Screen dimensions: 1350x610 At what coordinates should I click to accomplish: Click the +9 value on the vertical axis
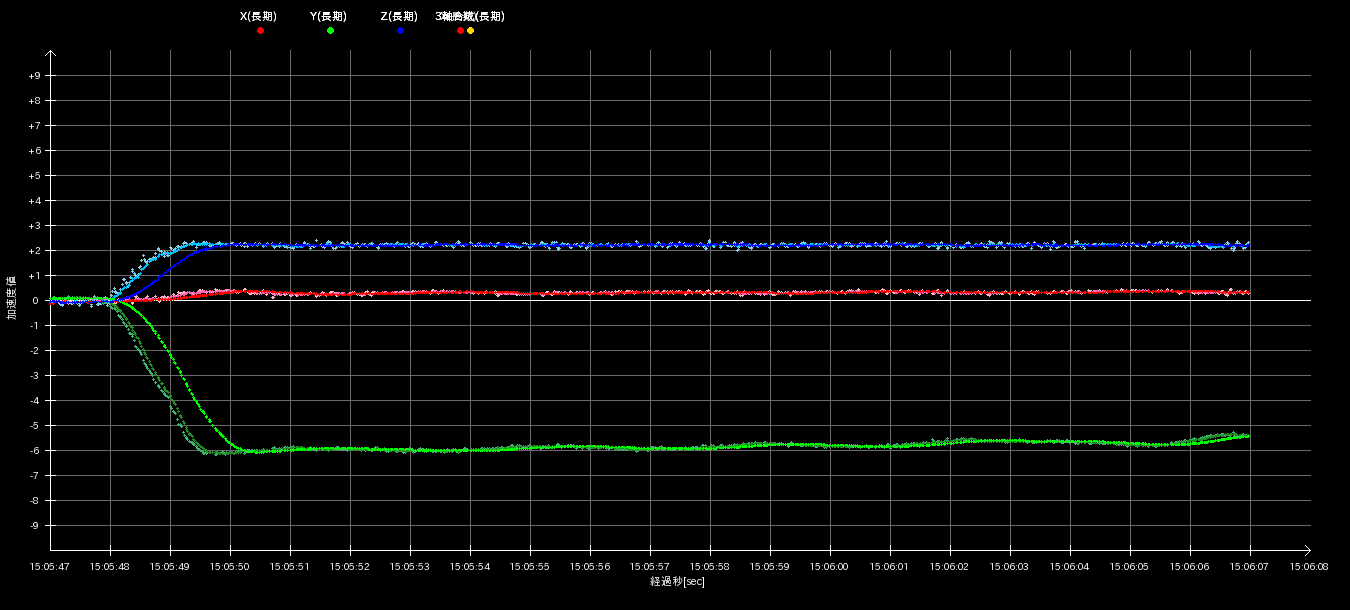pyautogui.click(x=35, y=76)
